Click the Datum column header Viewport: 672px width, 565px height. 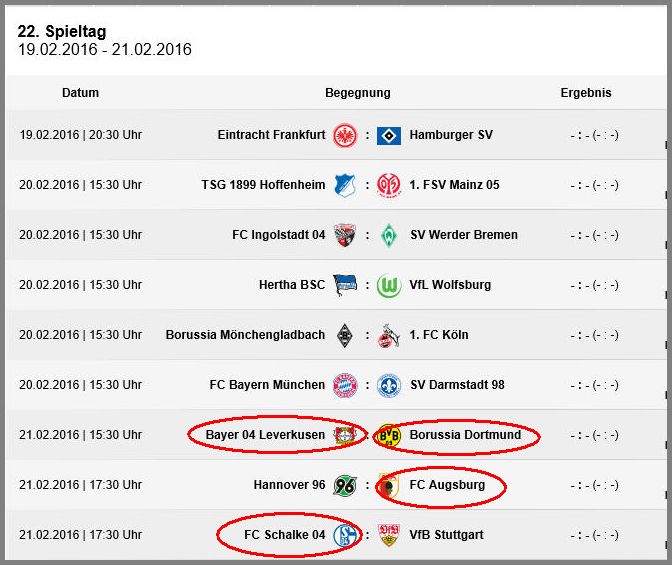coord(80,93)
